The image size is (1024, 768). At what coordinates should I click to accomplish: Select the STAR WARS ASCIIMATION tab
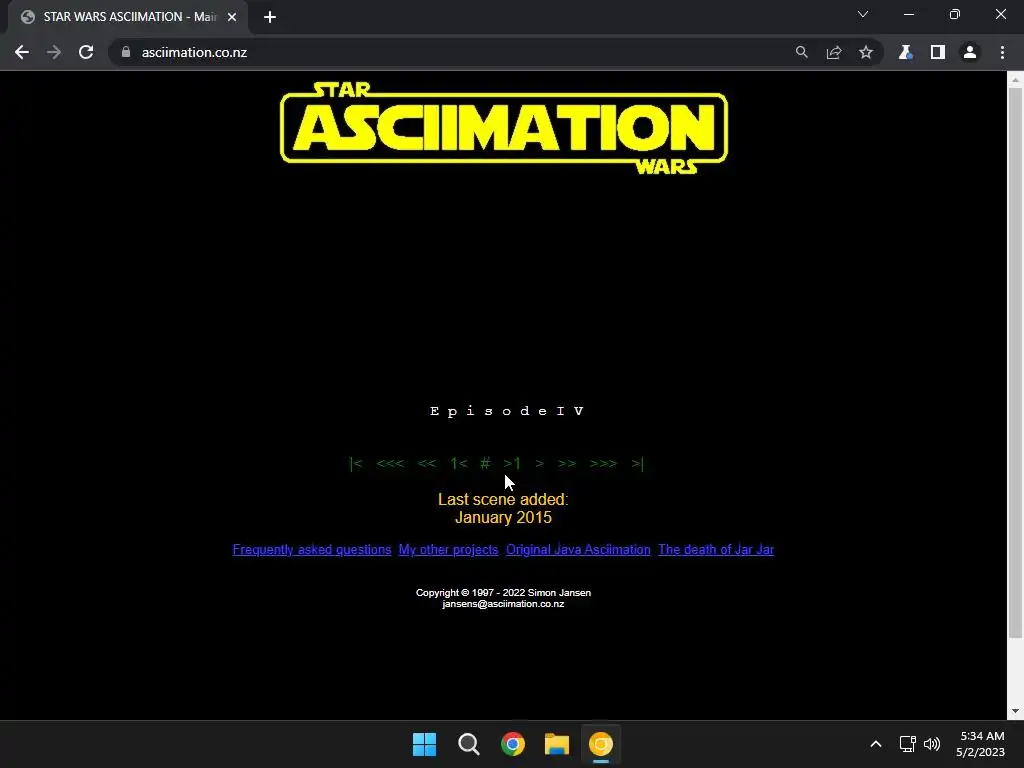(x=128, y=17)
